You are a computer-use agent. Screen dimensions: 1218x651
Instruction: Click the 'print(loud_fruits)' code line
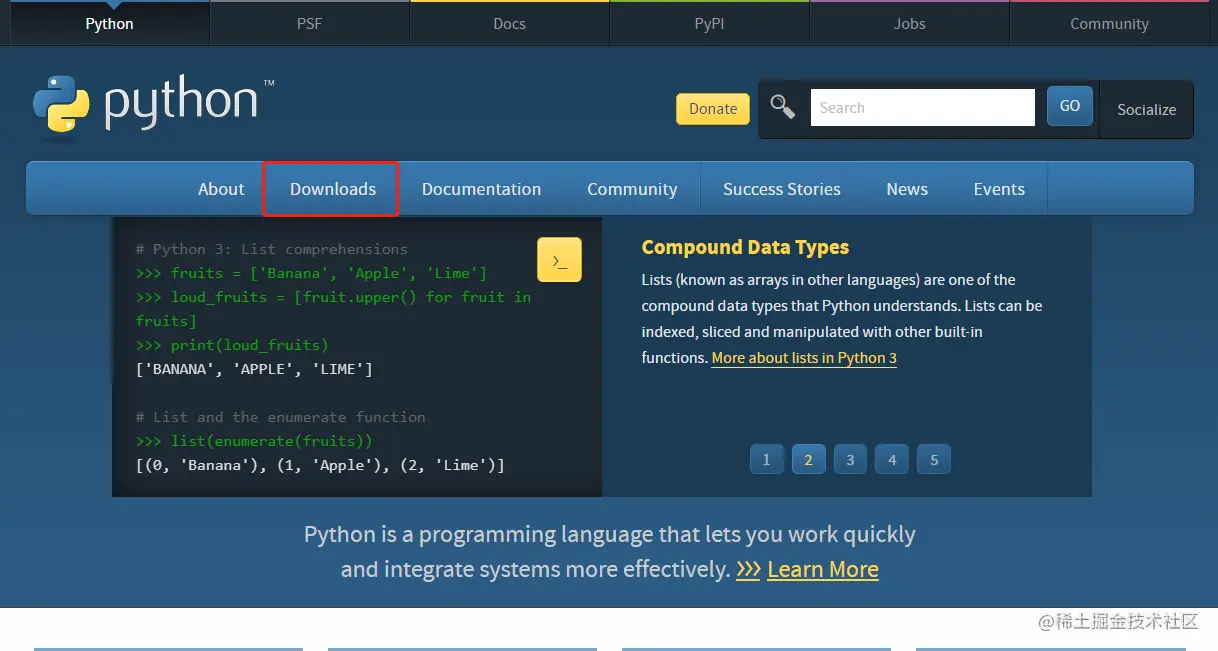[232, 345]
